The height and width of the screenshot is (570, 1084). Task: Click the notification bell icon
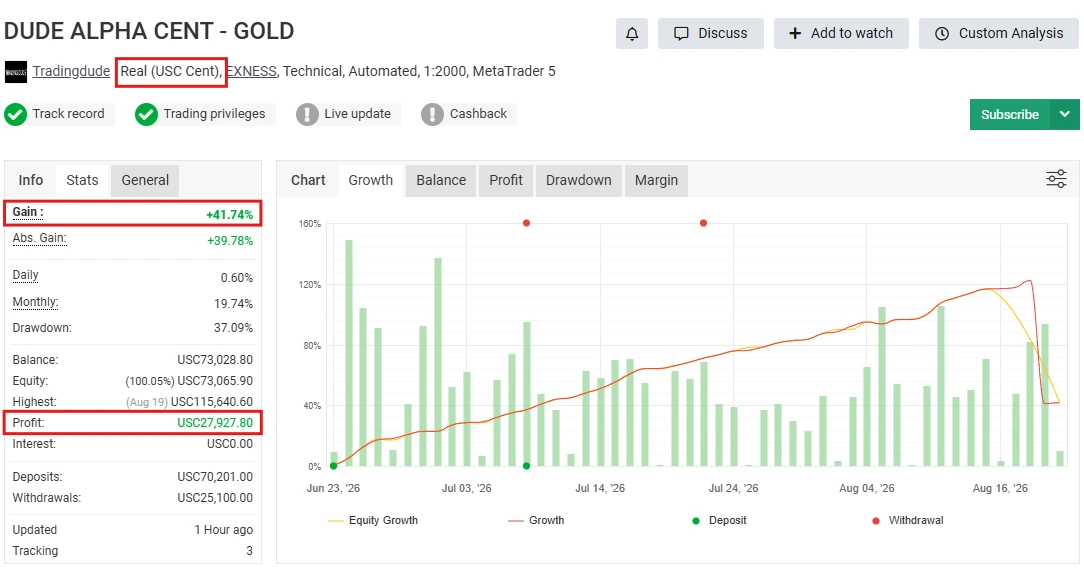(632, 33)
